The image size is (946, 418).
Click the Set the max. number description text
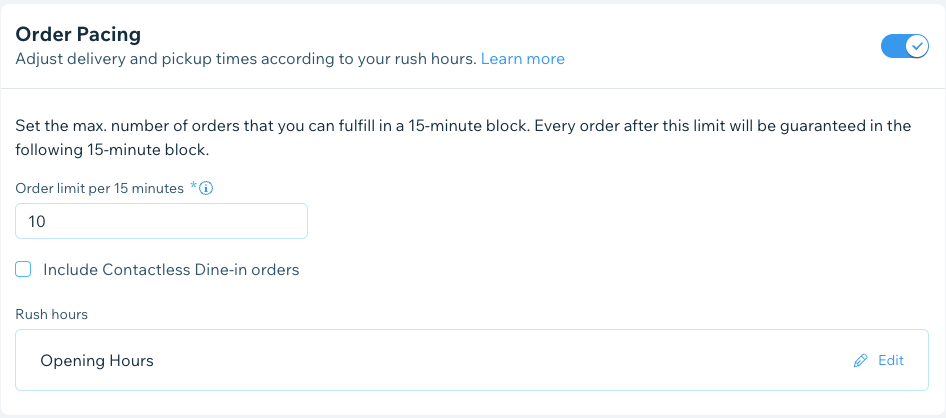[463, 126]
